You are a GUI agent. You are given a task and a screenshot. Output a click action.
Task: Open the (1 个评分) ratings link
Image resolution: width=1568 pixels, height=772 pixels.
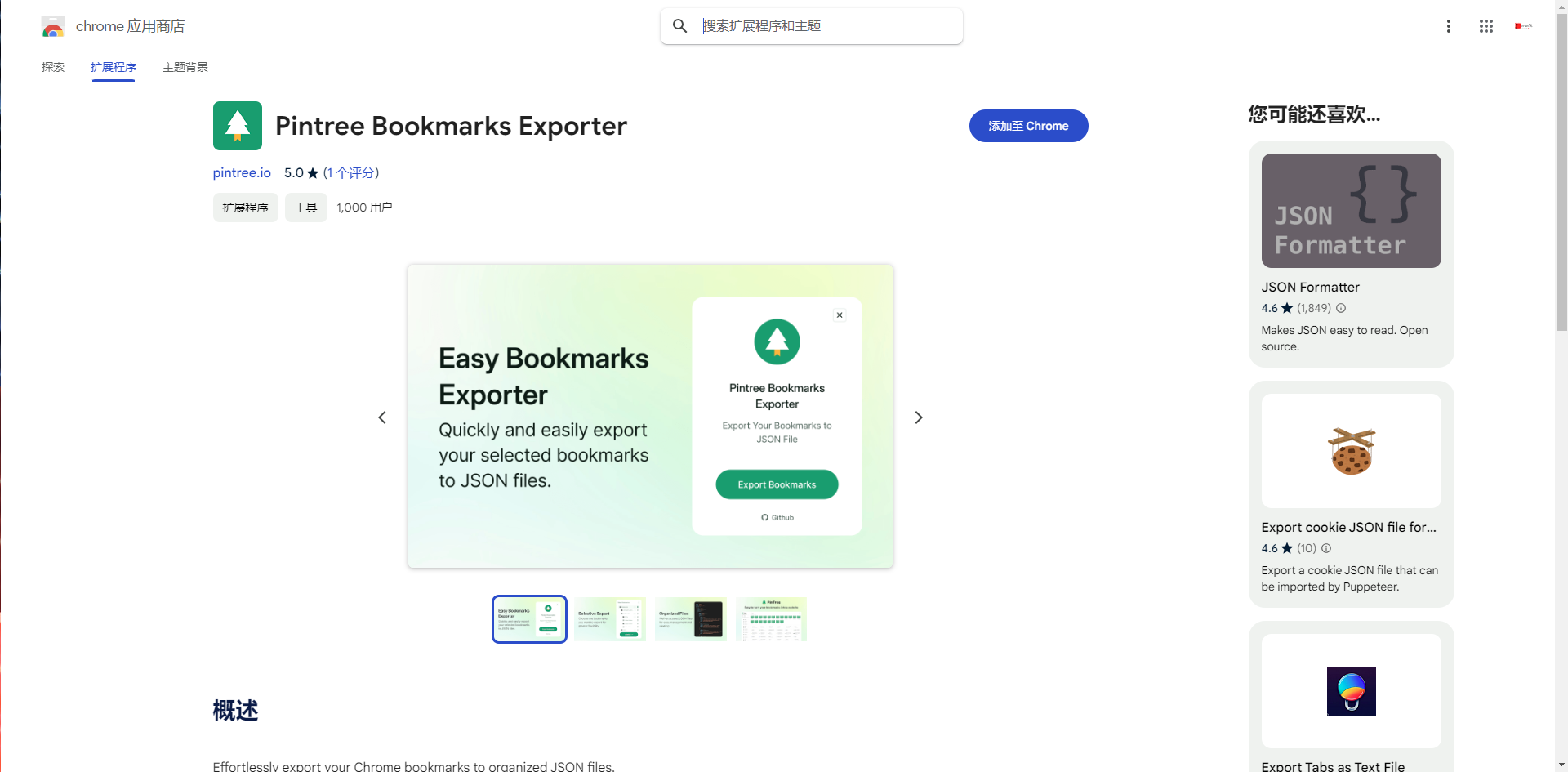pyautogui.click(x=351, y=173)
